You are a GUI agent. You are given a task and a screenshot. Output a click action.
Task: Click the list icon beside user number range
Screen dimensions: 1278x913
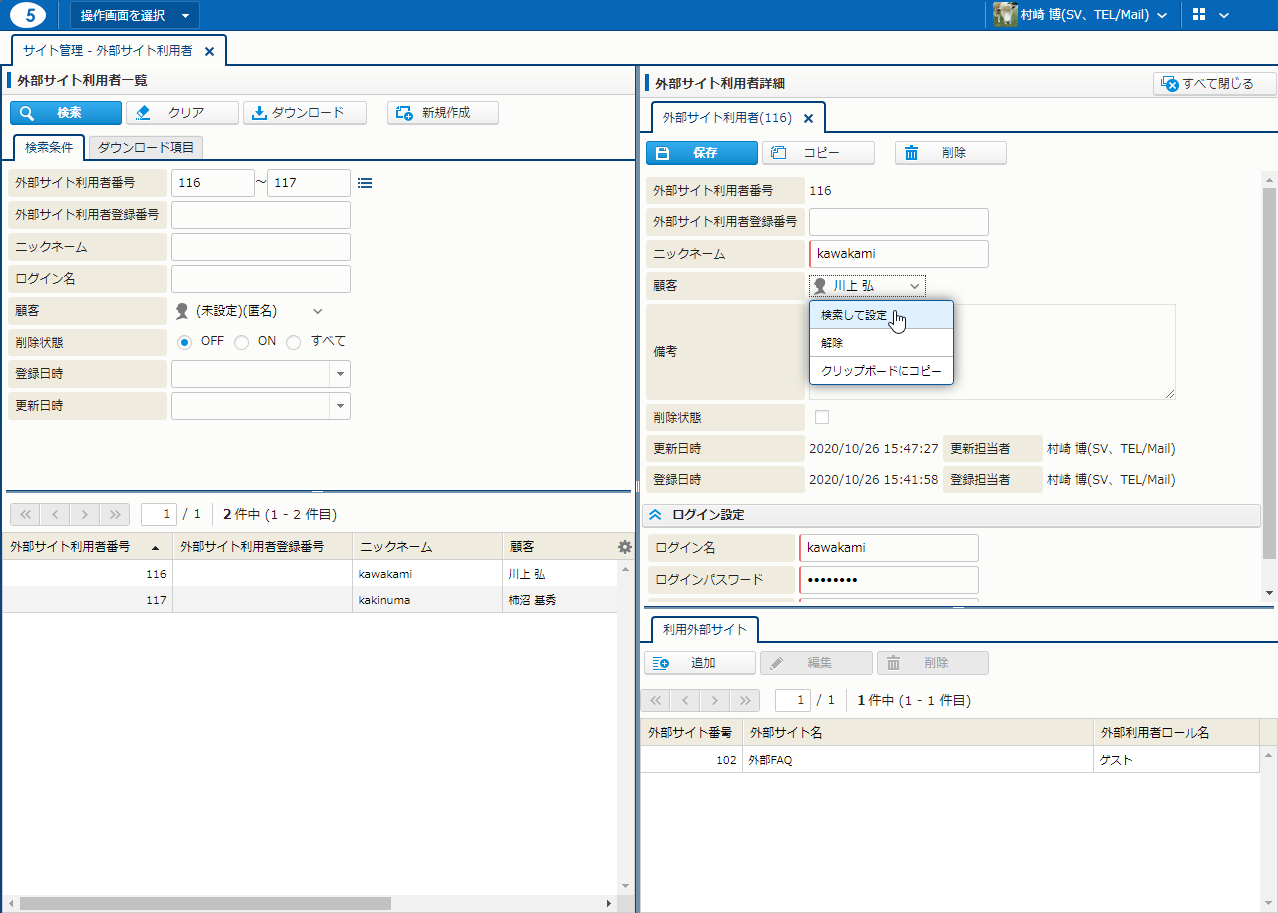(x=365, y=183)
